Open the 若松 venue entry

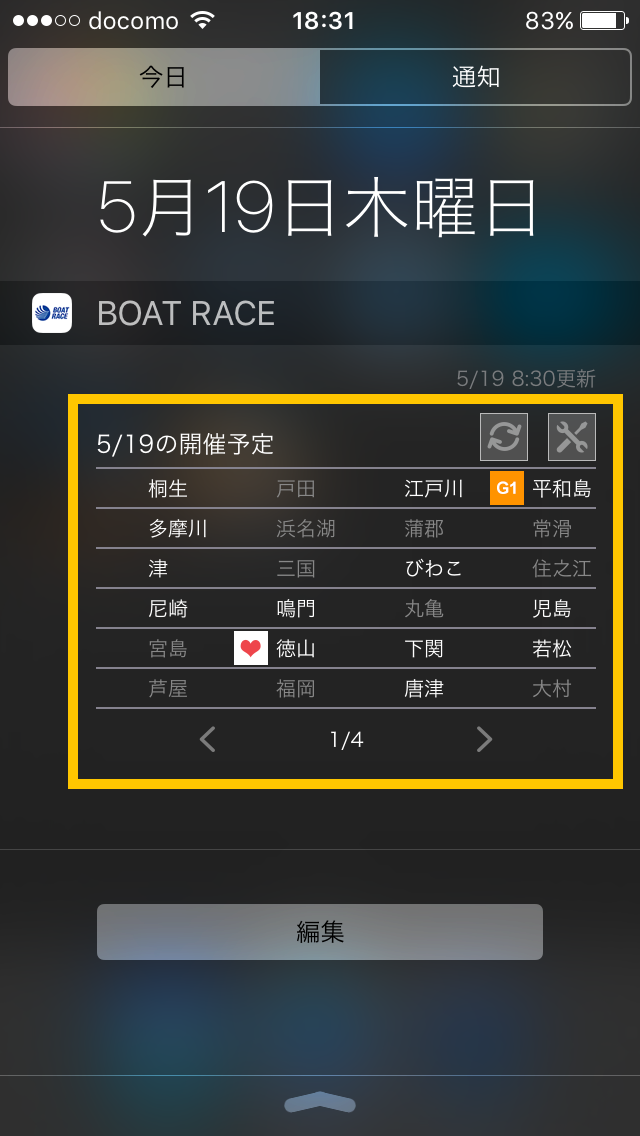point(552,648)
